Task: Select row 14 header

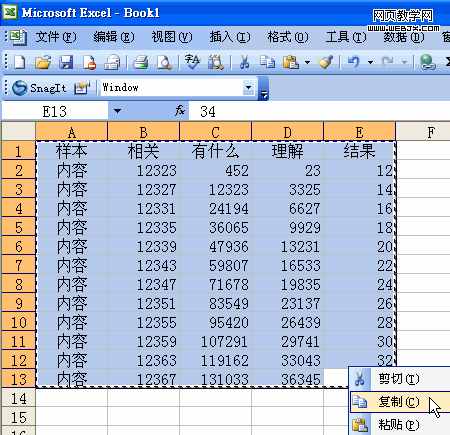Action: 19,398
